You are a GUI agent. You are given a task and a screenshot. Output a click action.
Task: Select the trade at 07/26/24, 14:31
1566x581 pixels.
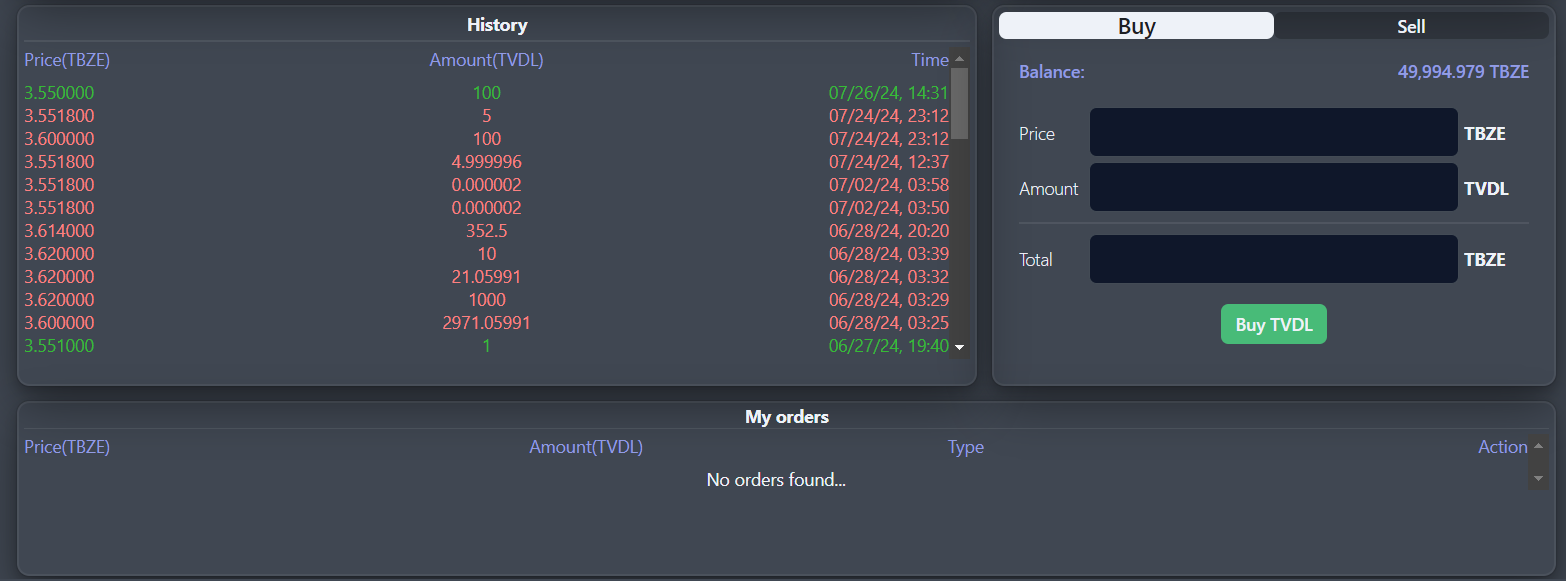pyautogui.click(x=888, y=93)
